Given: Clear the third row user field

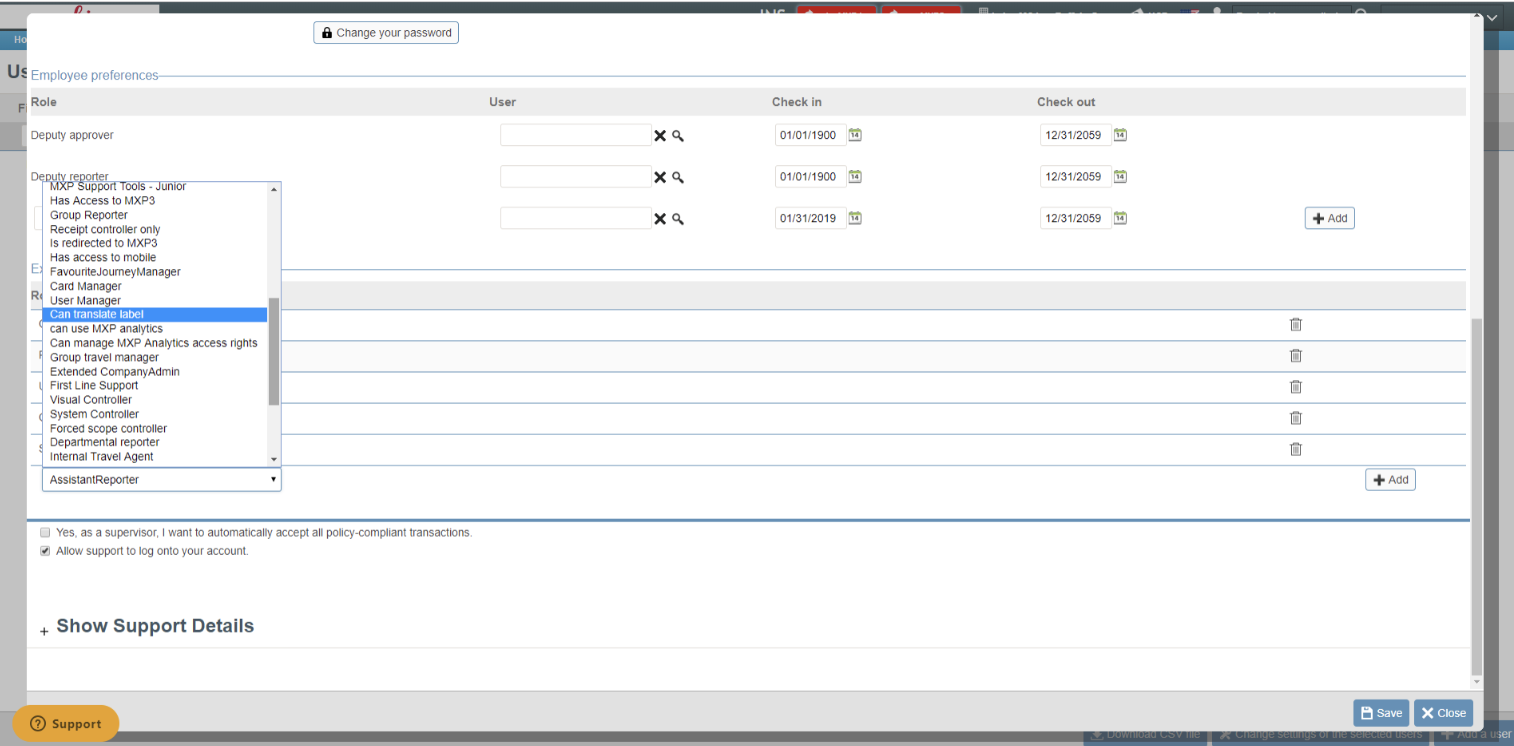Looking at the screenshot, I should [659, 219].
